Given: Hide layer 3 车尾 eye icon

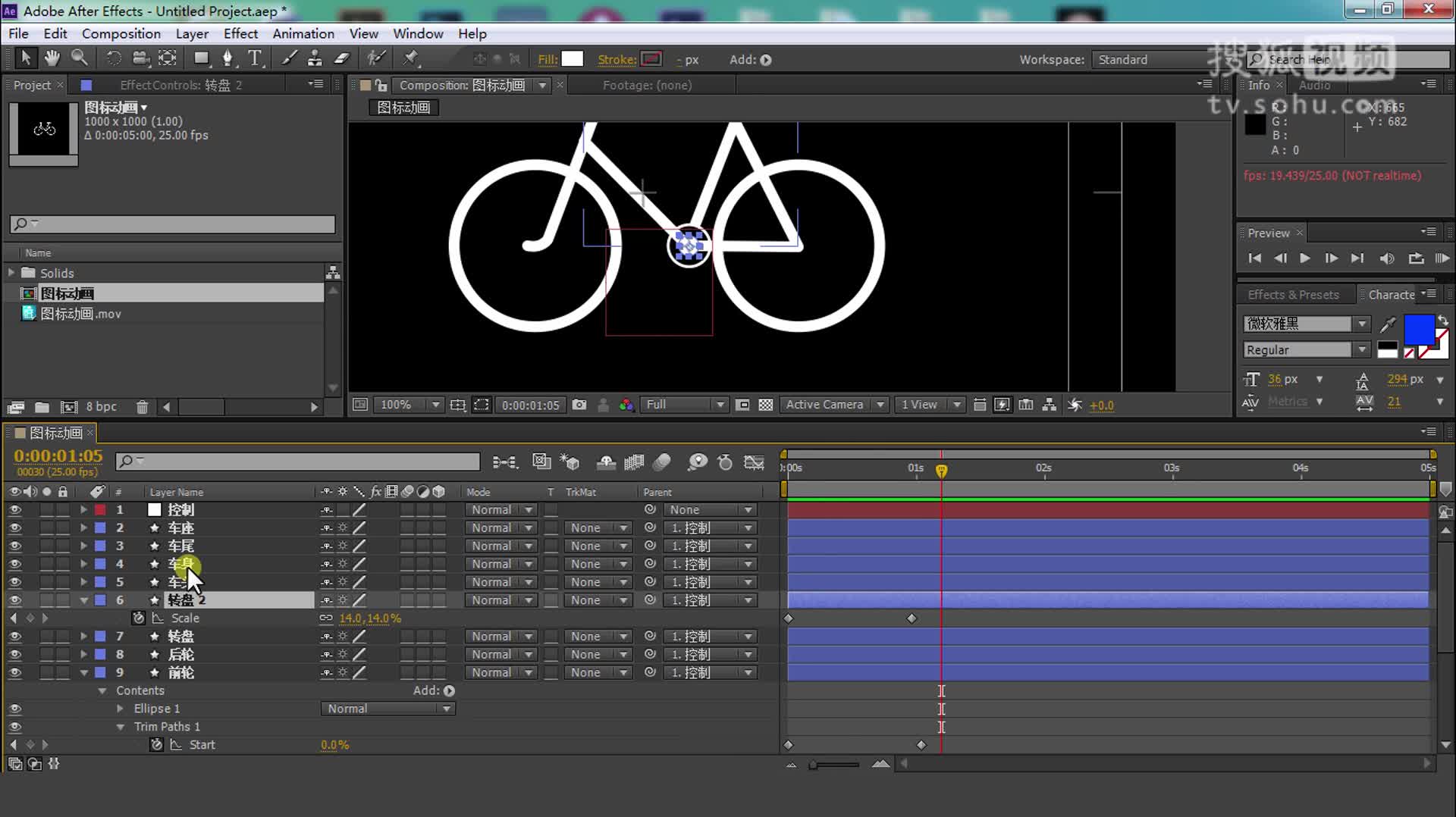Looking at the screenshot, I should pos(14,546).
